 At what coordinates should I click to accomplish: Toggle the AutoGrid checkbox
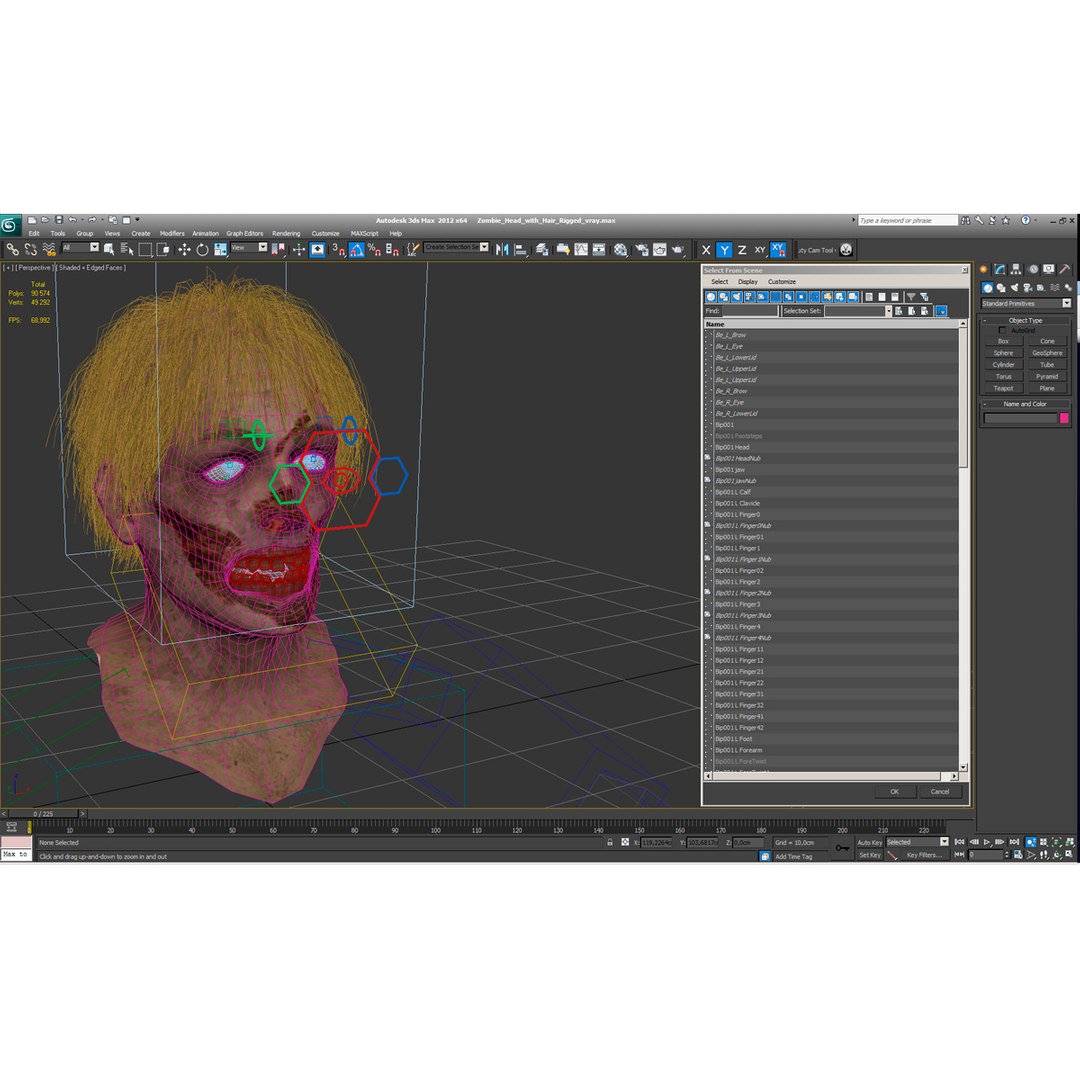1002,331
